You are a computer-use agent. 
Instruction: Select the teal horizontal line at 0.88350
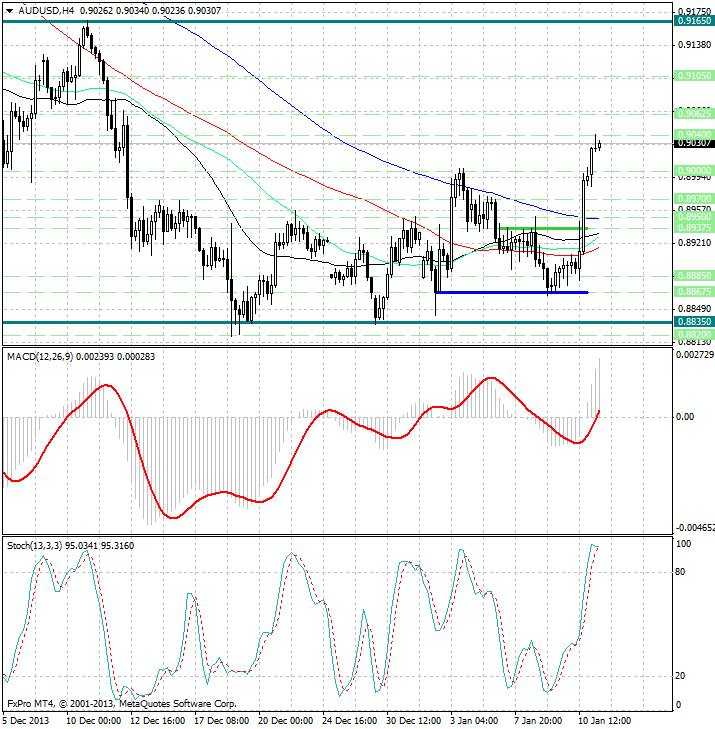tap(338, 322)
